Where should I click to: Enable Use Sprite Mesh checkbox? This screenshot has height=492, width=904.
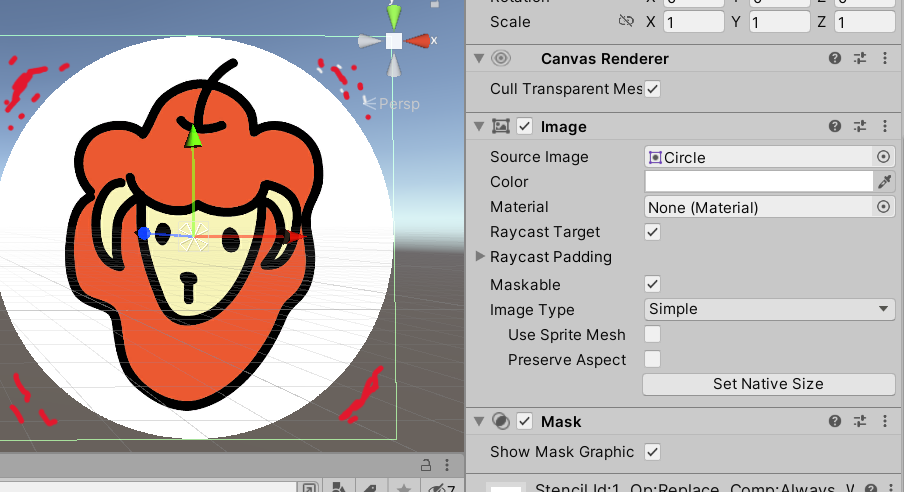click(652, 335)
